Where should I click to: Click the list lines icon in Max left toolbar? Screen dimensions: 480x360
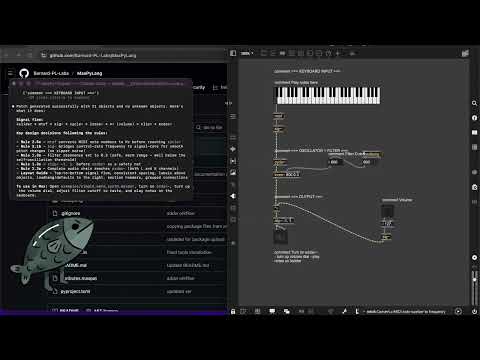tap(233, 116)
